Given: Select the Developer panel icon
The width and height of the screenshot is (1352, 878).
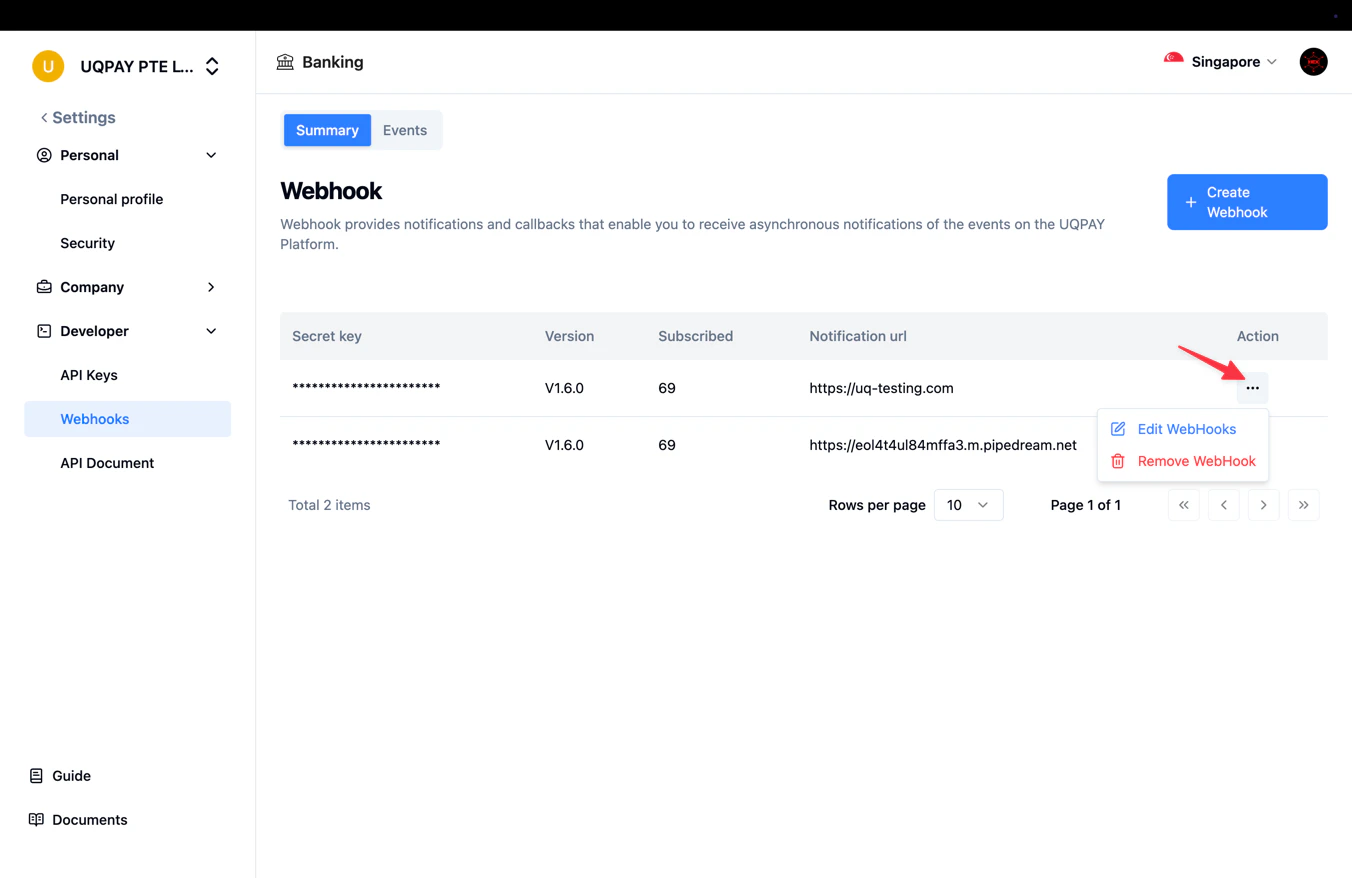Looking at the screenshot, I should pyautogui.click(x=43, y=331).
